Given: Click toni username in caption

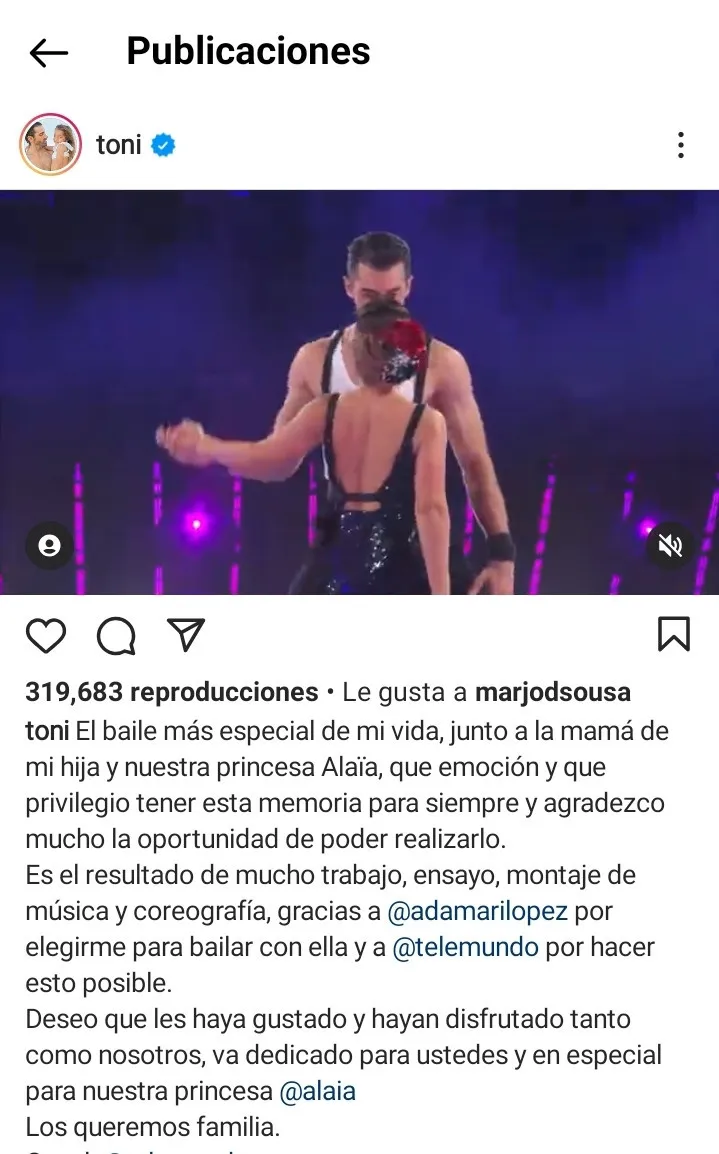Looking at the screenshot, I should pyautogui.click(x=47, y=731).
